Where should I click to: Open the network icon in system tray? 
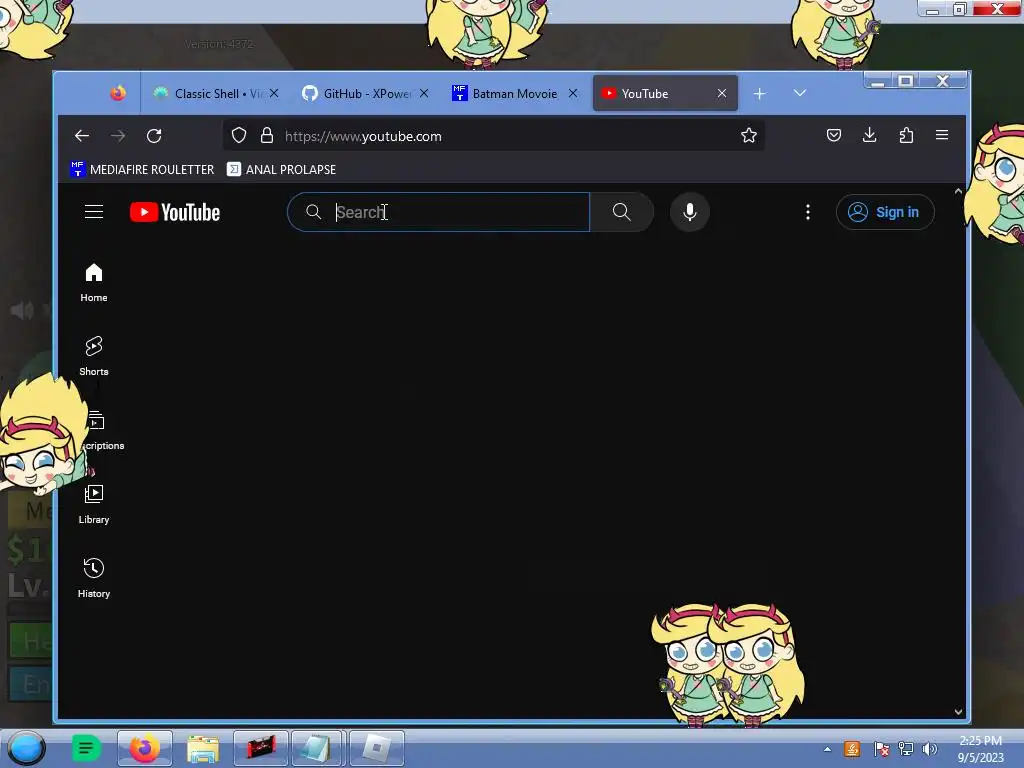(906, 749)
